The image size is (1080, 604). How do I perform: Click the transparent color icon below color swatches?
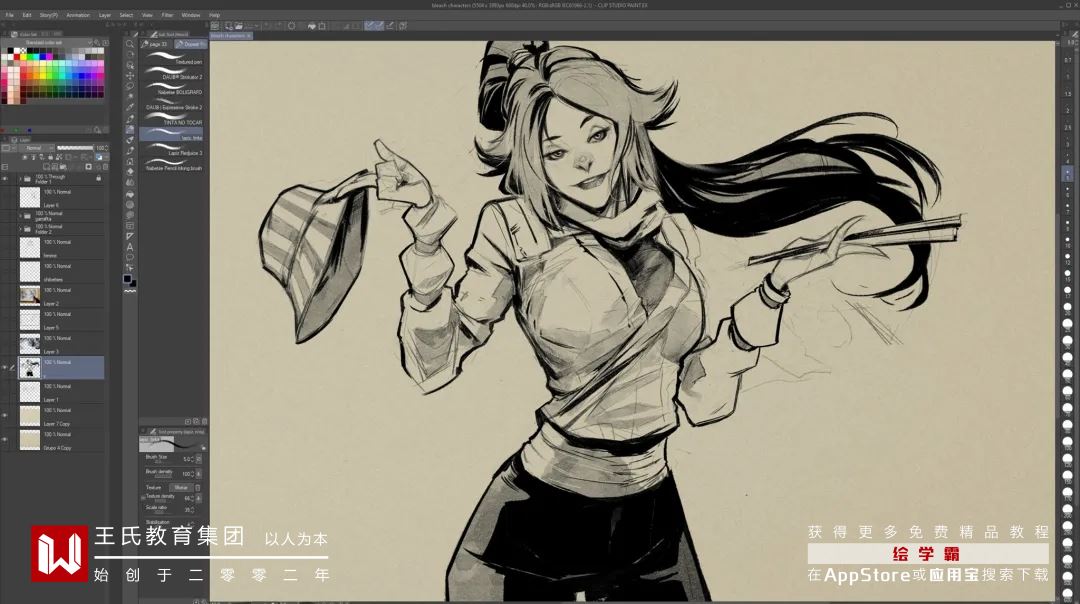click(x=129, y=291)
